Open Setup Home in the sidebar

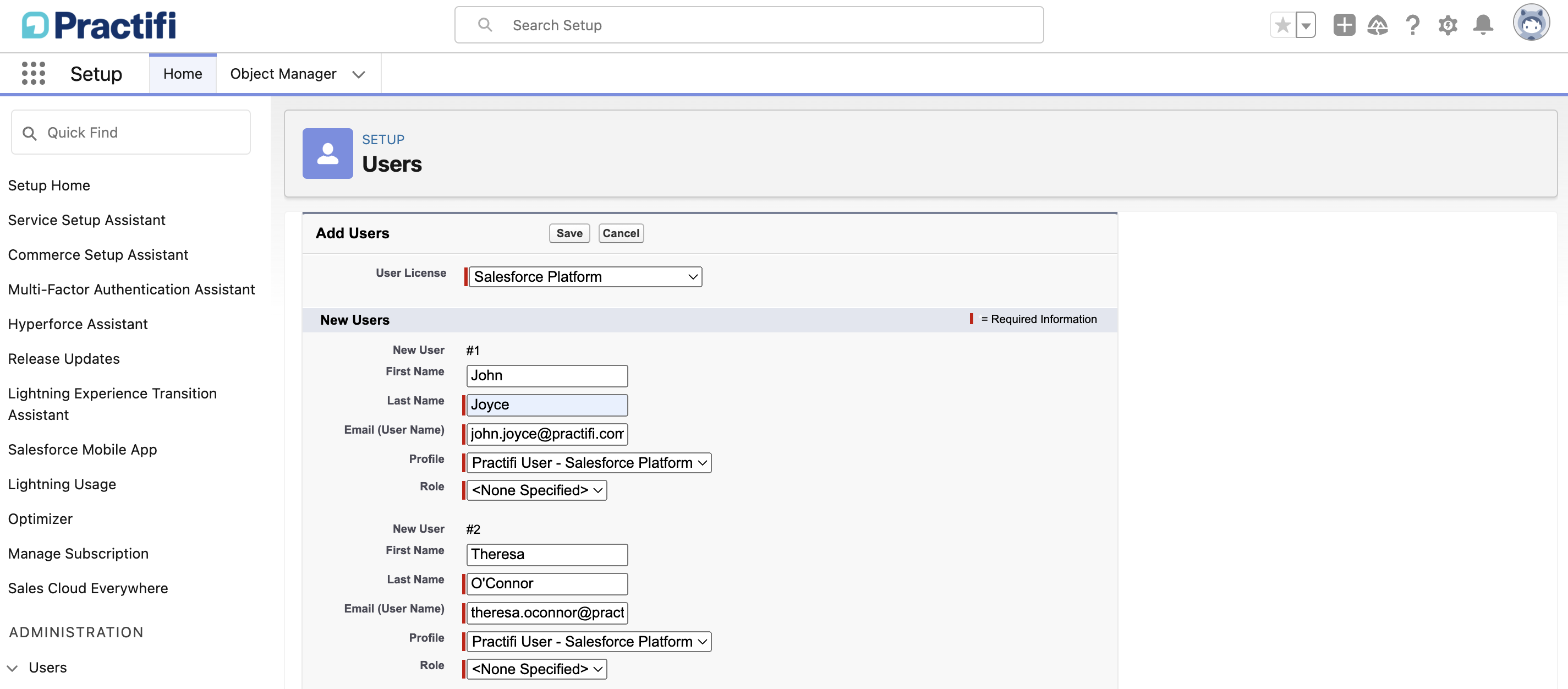(50, 185)
